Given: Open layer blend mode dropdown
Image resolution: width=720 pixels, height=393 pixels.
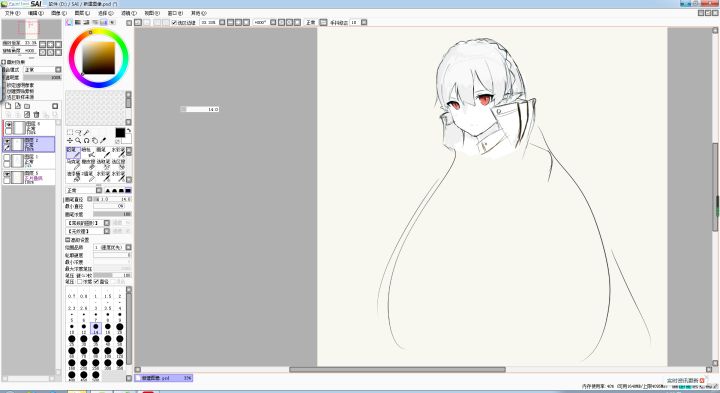Looking at the screenshot, I should 58,70.
